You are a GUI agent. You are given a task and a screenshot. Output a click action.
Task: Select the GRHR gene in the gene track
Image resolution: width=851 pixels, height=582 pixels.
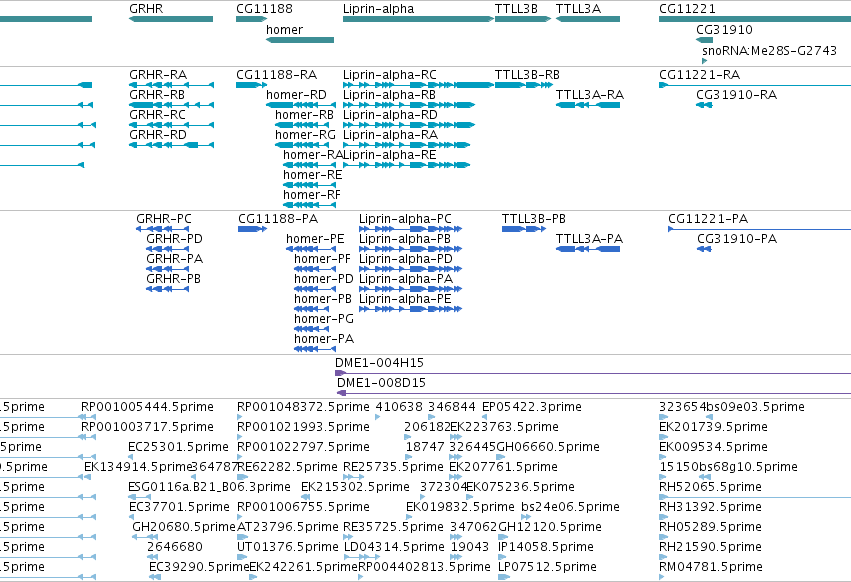pyautogui.click(x=171, y=19)
